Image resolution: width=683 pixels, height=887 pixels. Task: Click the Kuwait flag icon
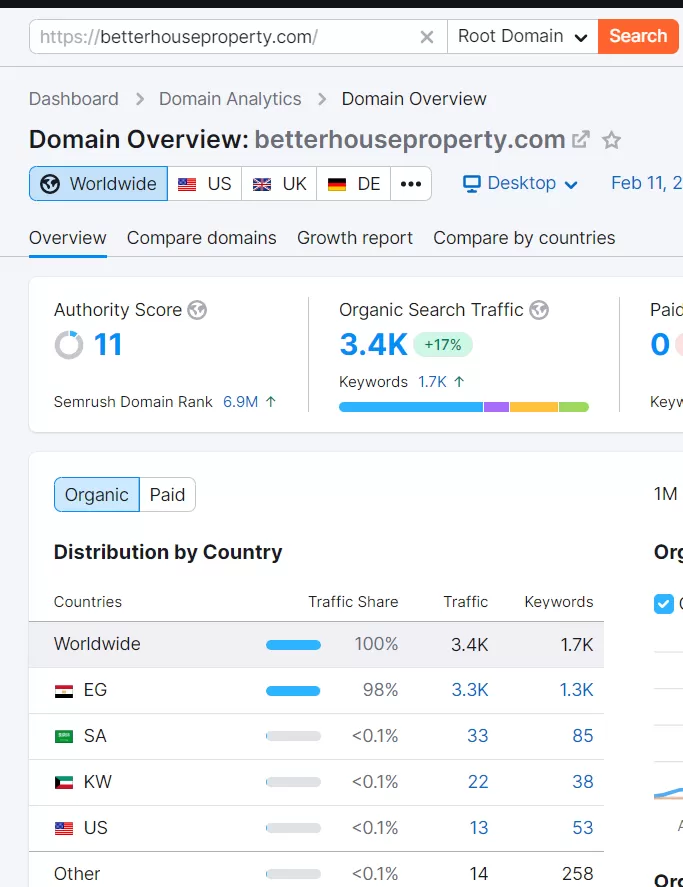(x=64, y=782)
